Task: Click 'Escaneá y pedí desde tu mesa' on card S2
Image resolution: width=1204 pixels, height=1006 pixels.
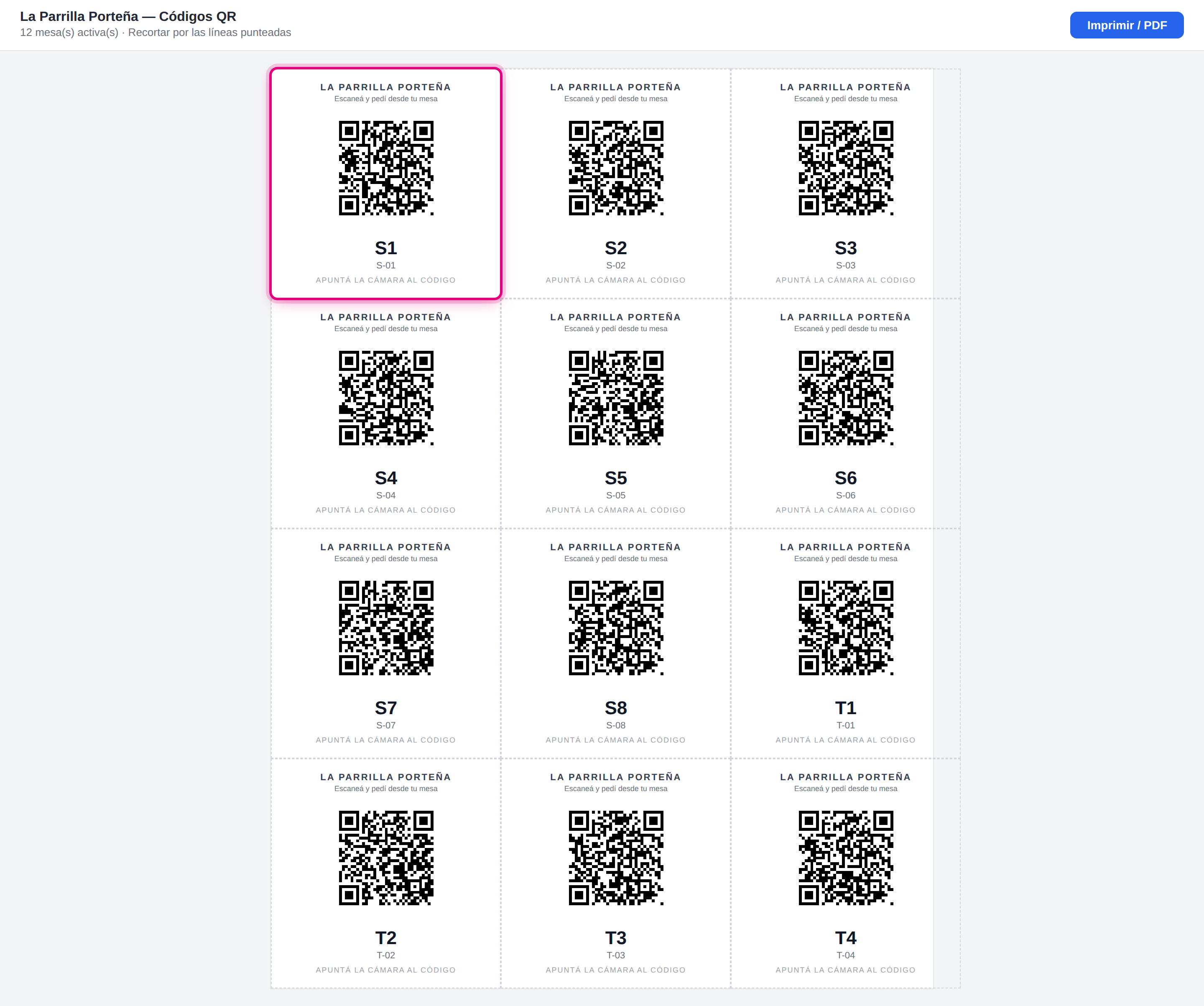Action: point(616,99)
